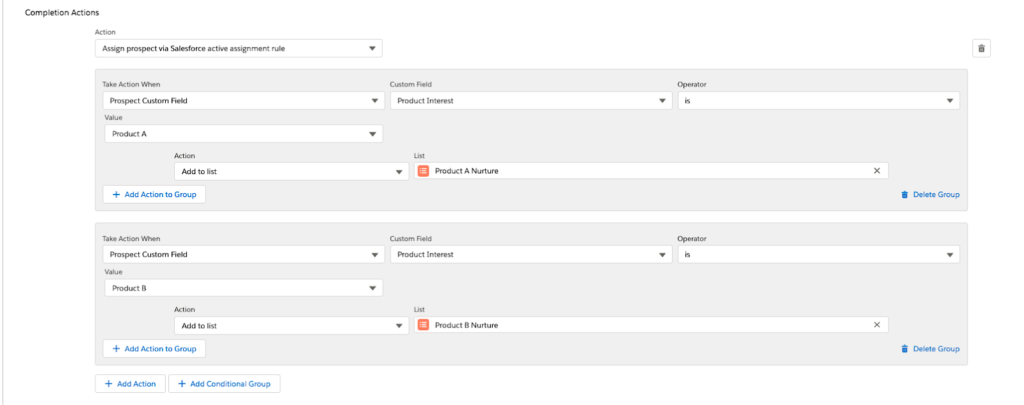This screenshot has width=1024, height=405.
Task: Open first group's Take Action When dropdown
Action: (243, 100)
